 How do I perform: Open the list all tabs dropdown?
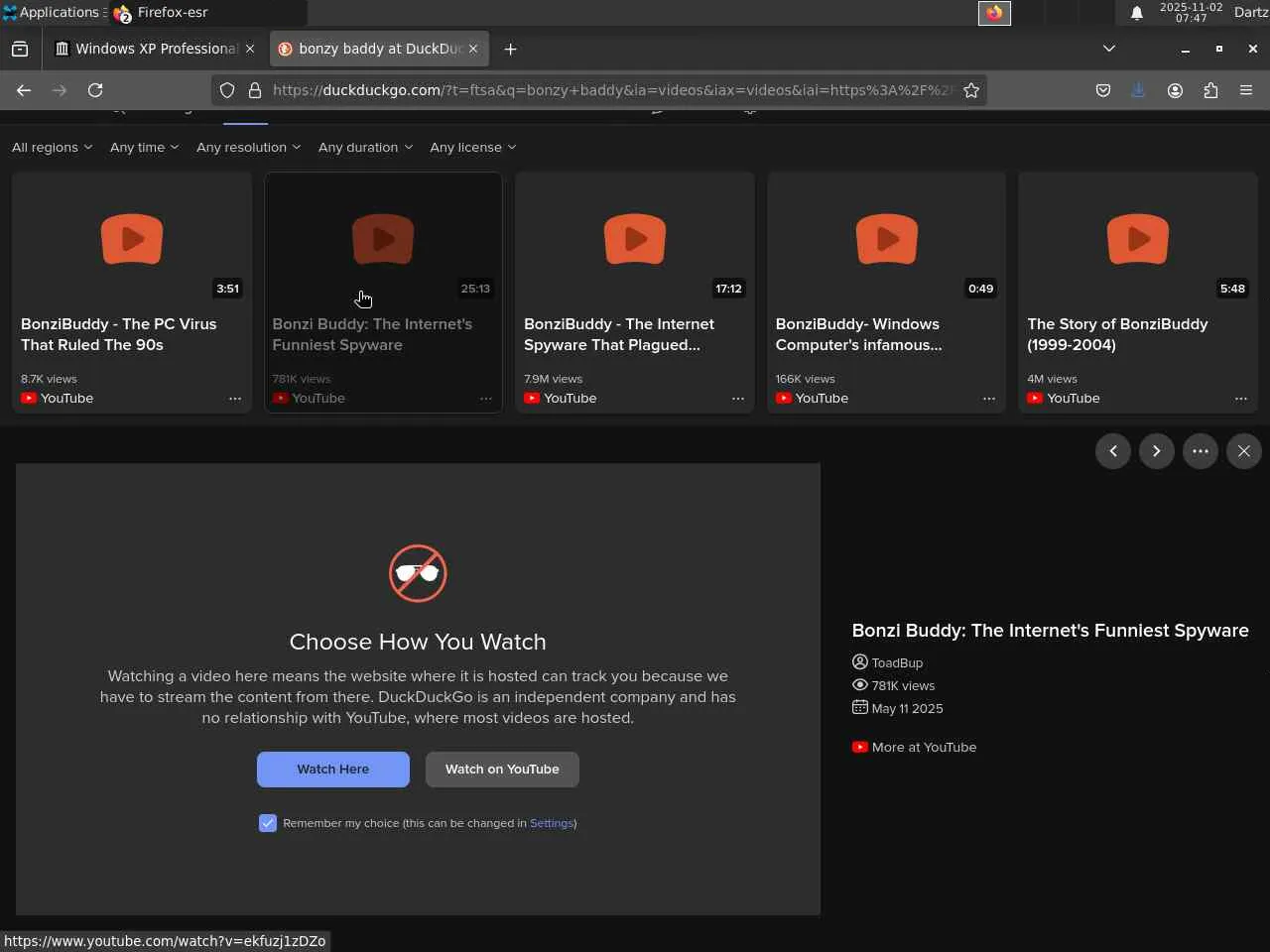1109,49
